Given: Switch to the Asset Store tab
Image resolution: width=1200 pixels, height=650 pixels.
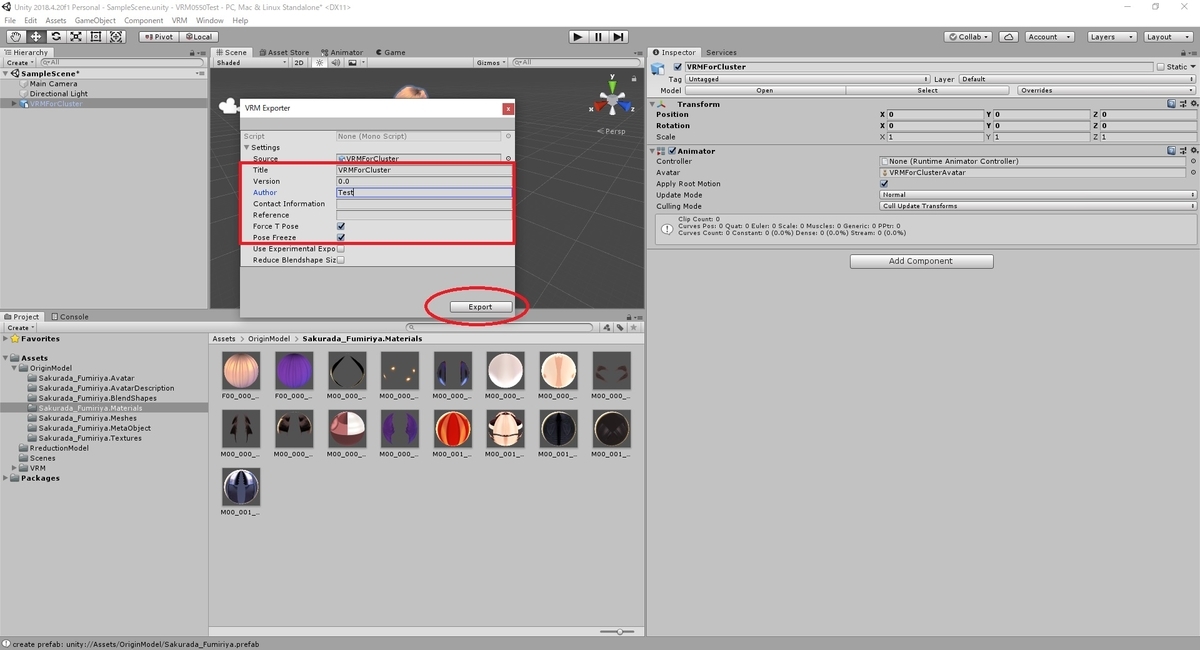Looking at the screenshot, I should coord(283,52).
